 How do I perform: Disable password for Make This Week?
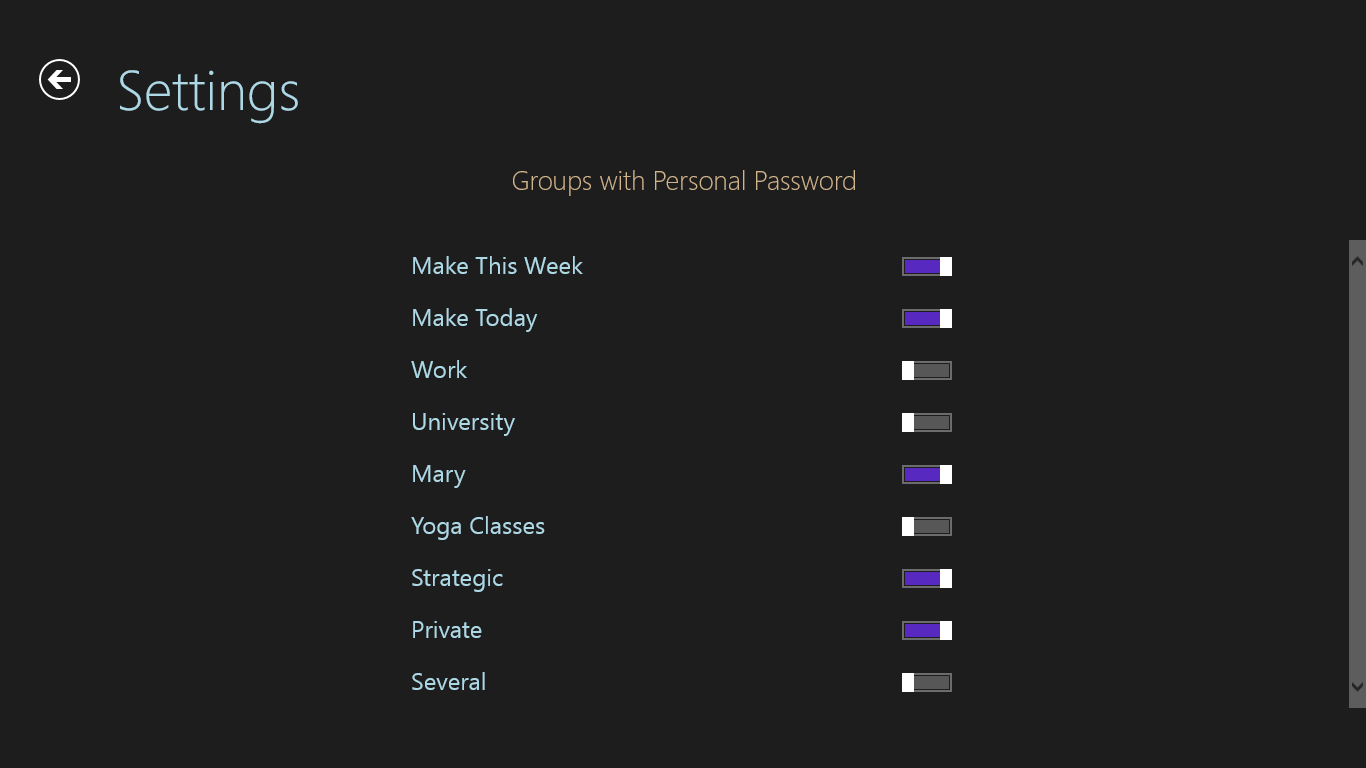(927, 266)
